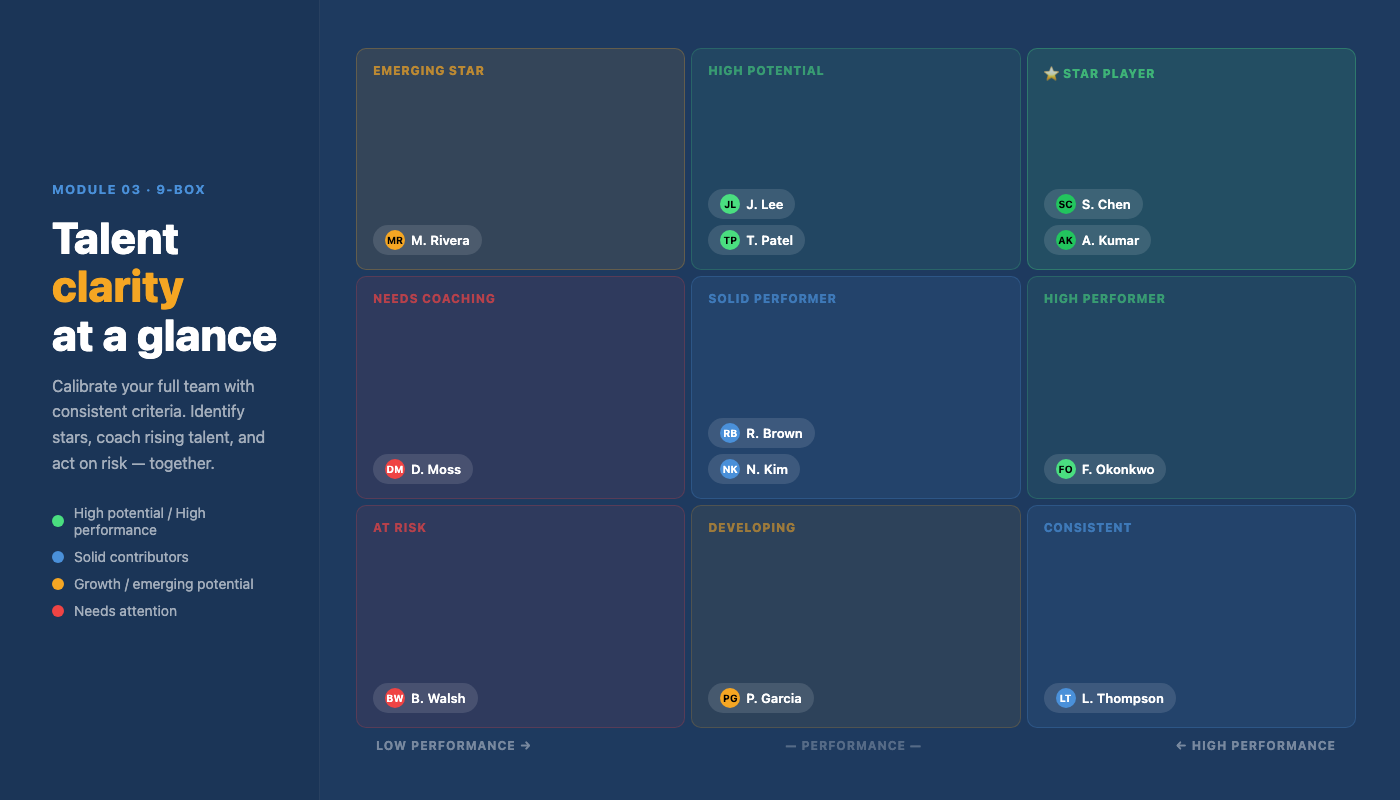This screenshot has width=1400, height=800.
Task: Click the green High potential legend dot
Action: (x=58, y=521)
